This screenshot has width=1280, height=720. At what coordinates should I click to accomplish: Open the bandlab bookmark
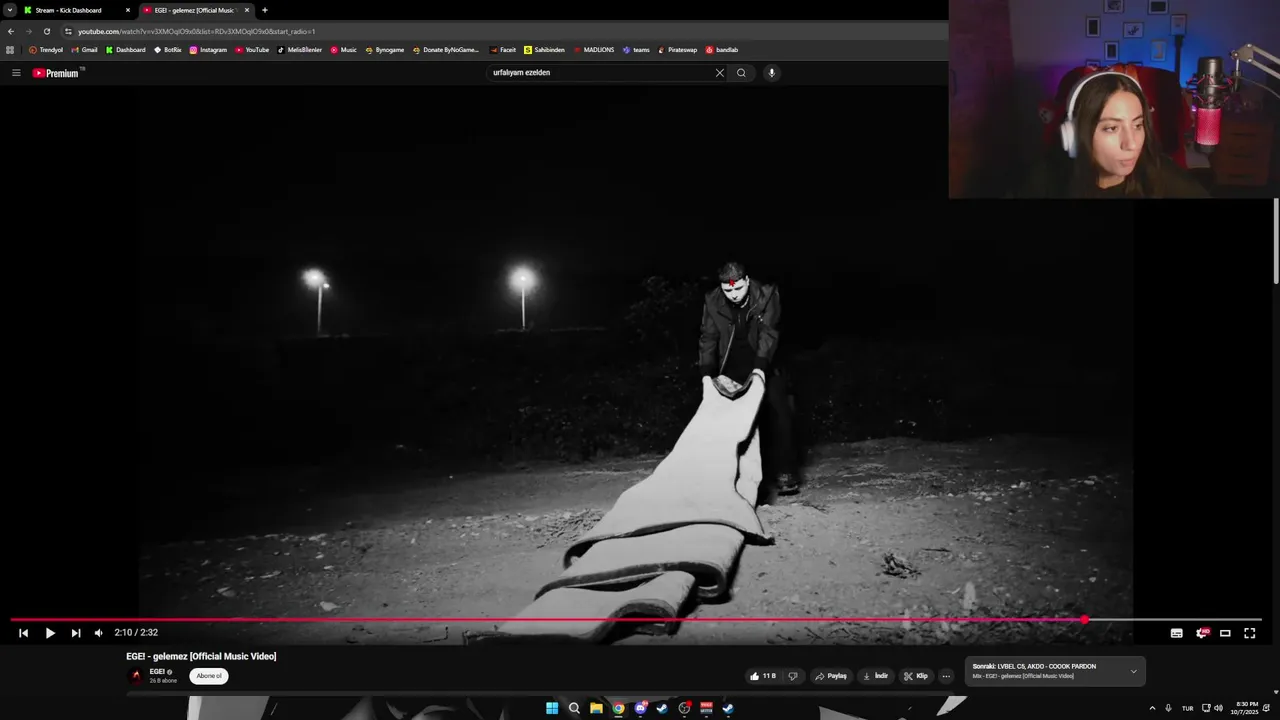(x=722, y=50)
